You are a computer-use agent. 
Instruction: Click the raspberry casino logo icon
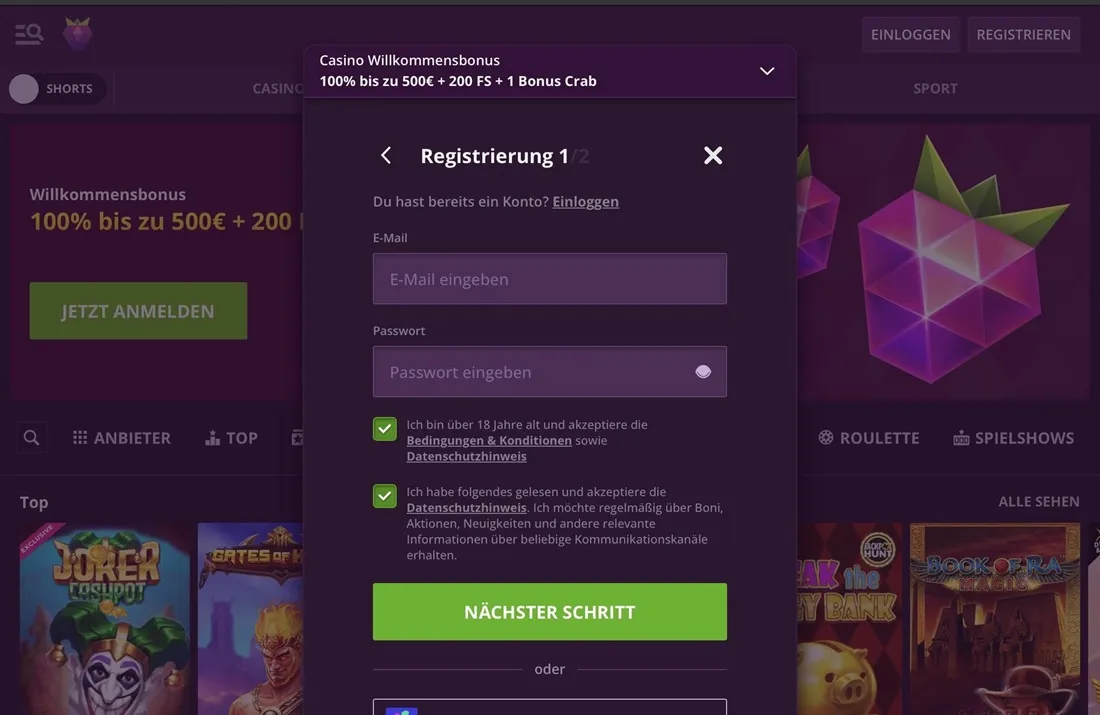coord(78,35)
